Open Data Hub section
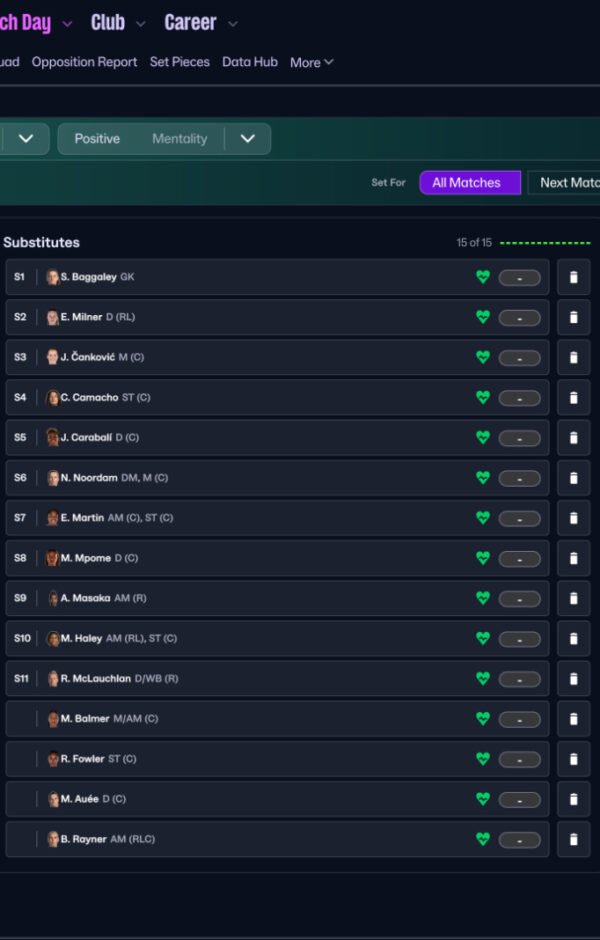Image resolution: width=600 pixels, height=940 pixels. tap(250, 62)
